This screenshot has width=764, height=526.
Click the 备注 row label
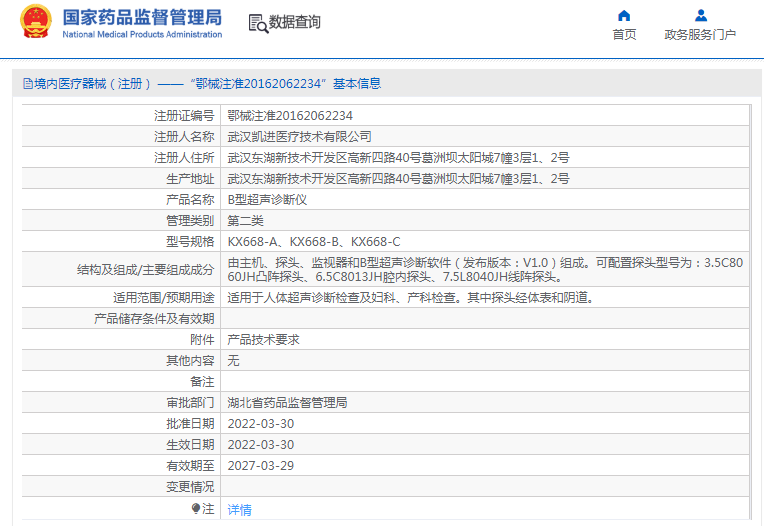pyautogui.click(x=202, y=381)
